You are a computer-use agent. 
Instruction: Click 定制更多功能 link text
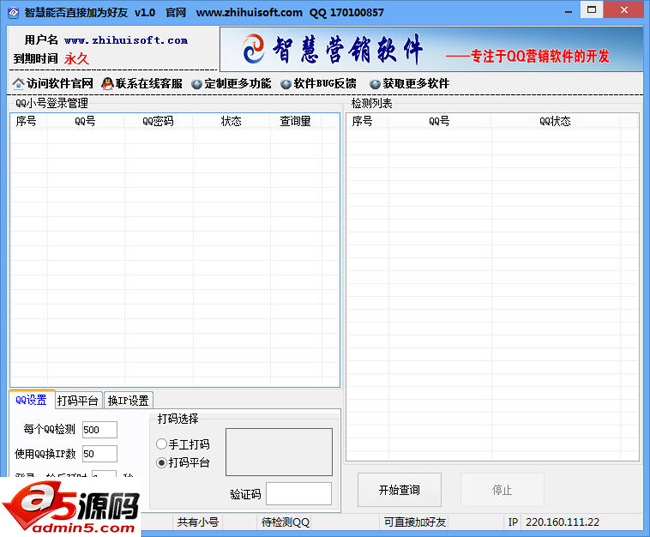point(238,84)
